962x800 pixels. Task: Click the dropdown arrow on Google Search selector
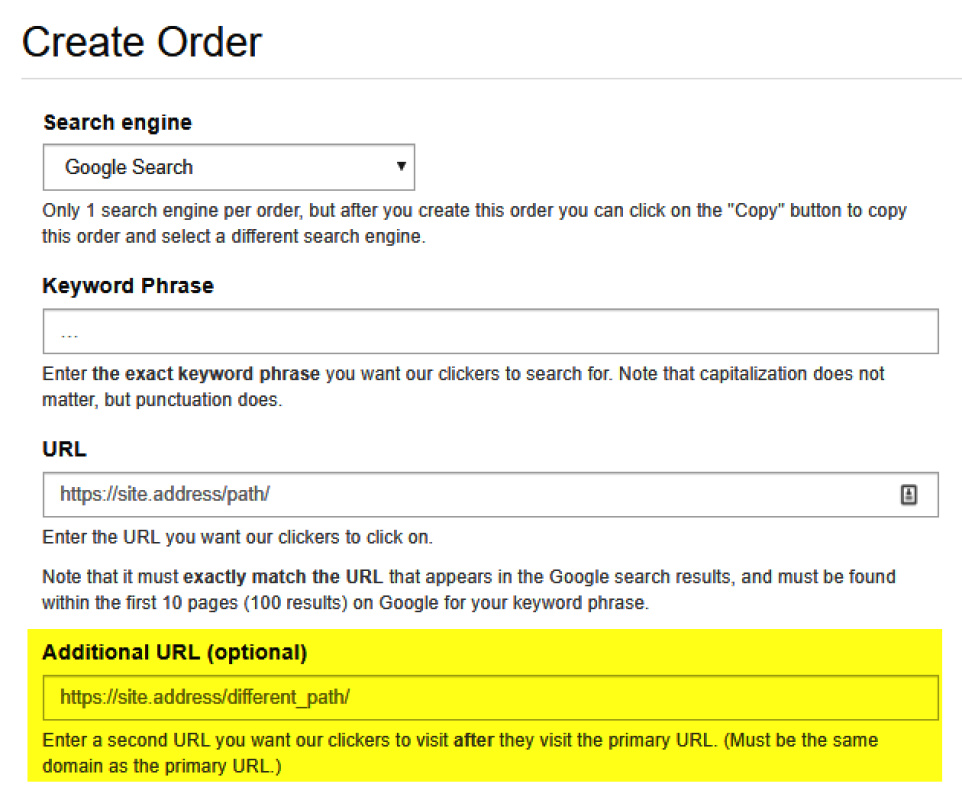click(x=402, y=167)
